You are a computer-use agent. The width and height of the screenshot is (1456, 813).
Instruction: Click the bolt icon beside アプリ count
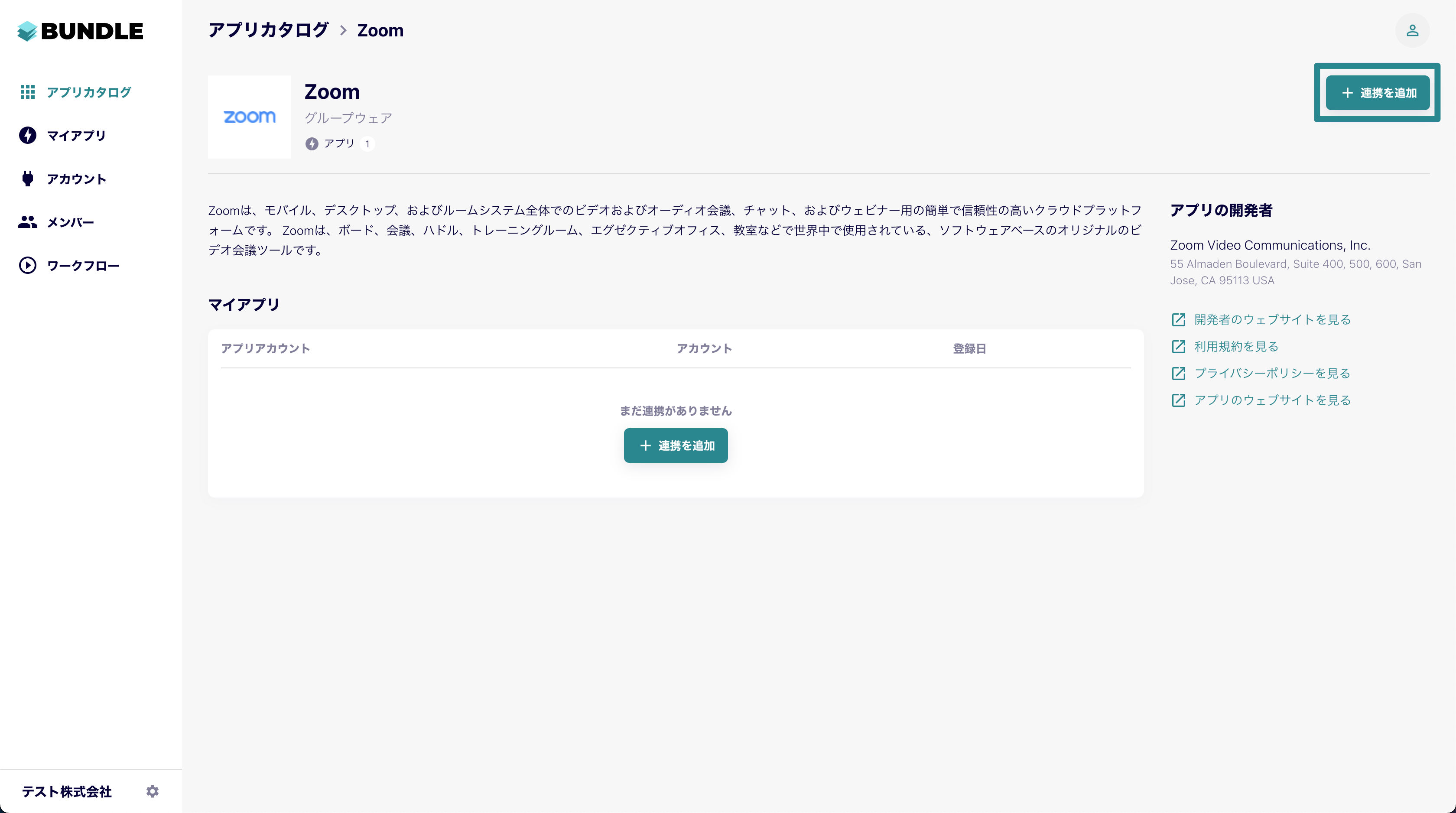[312, 143]
